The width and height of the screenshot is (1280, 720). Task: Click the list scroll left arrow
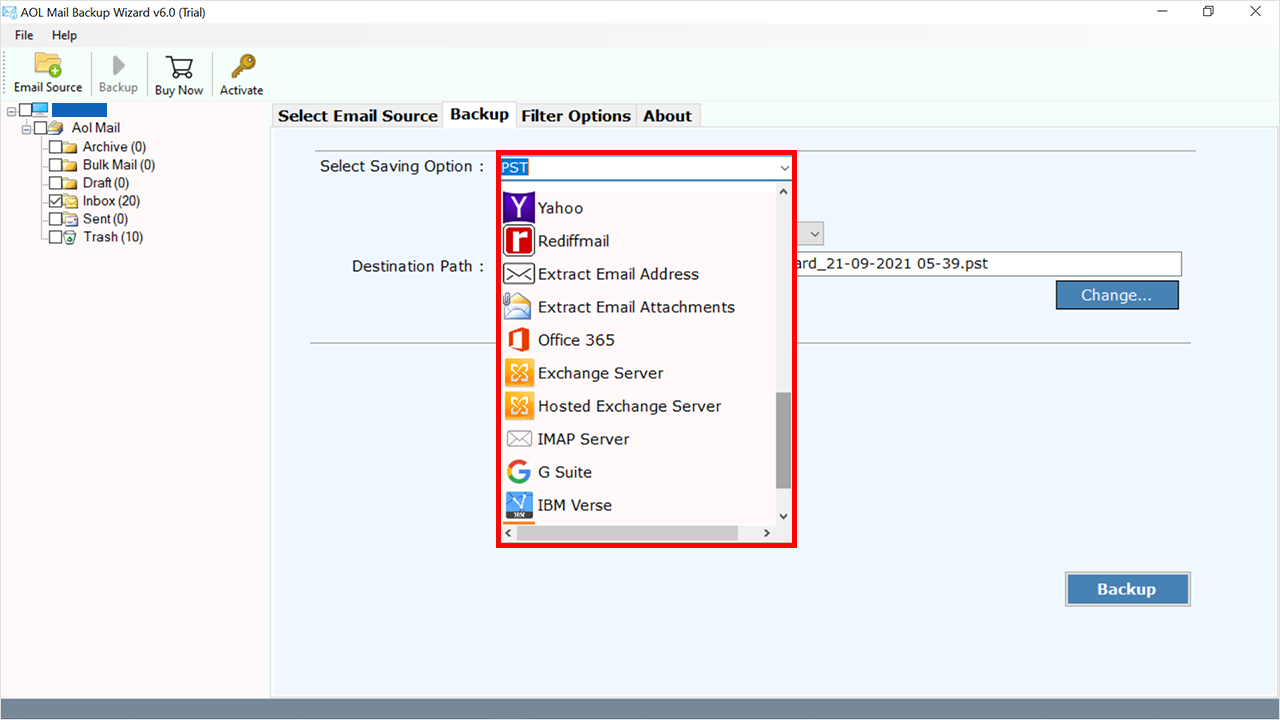click(x=509, y=533)
